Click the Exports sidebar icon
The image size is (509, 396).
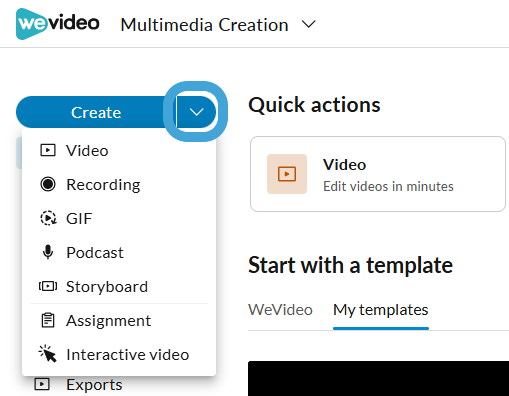[42, 384]
